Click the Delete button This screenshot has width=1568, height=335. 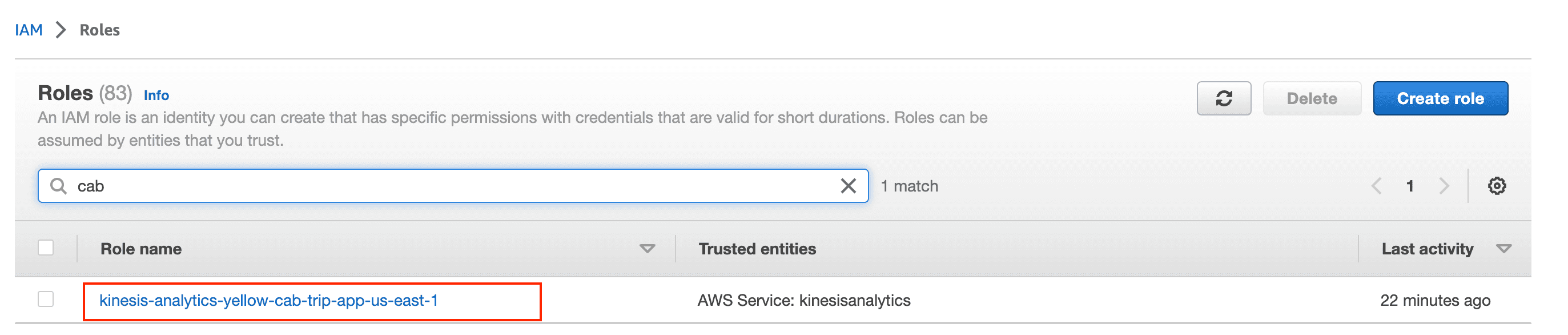tap(1312, 98)
